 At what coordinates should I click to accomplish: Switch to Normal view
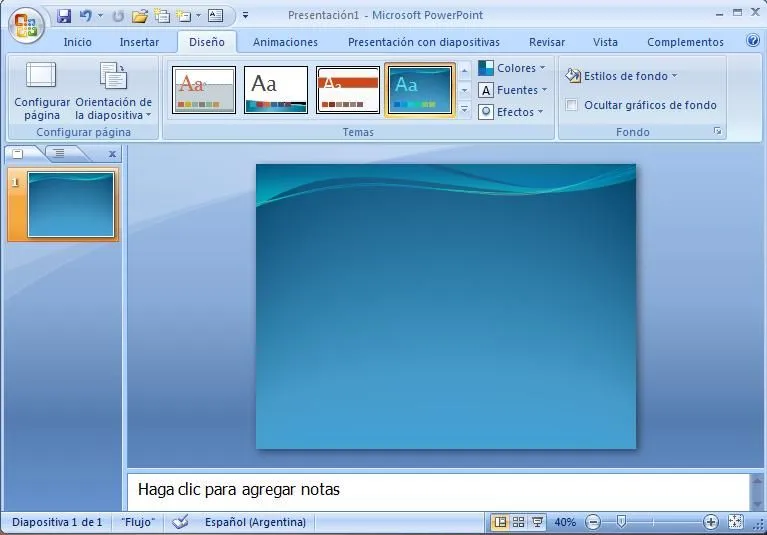pos(500,522)
